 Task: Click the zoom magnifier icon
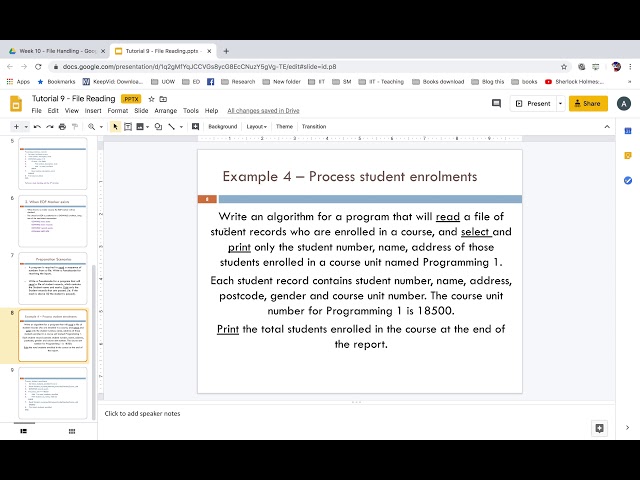click(91, 127)
